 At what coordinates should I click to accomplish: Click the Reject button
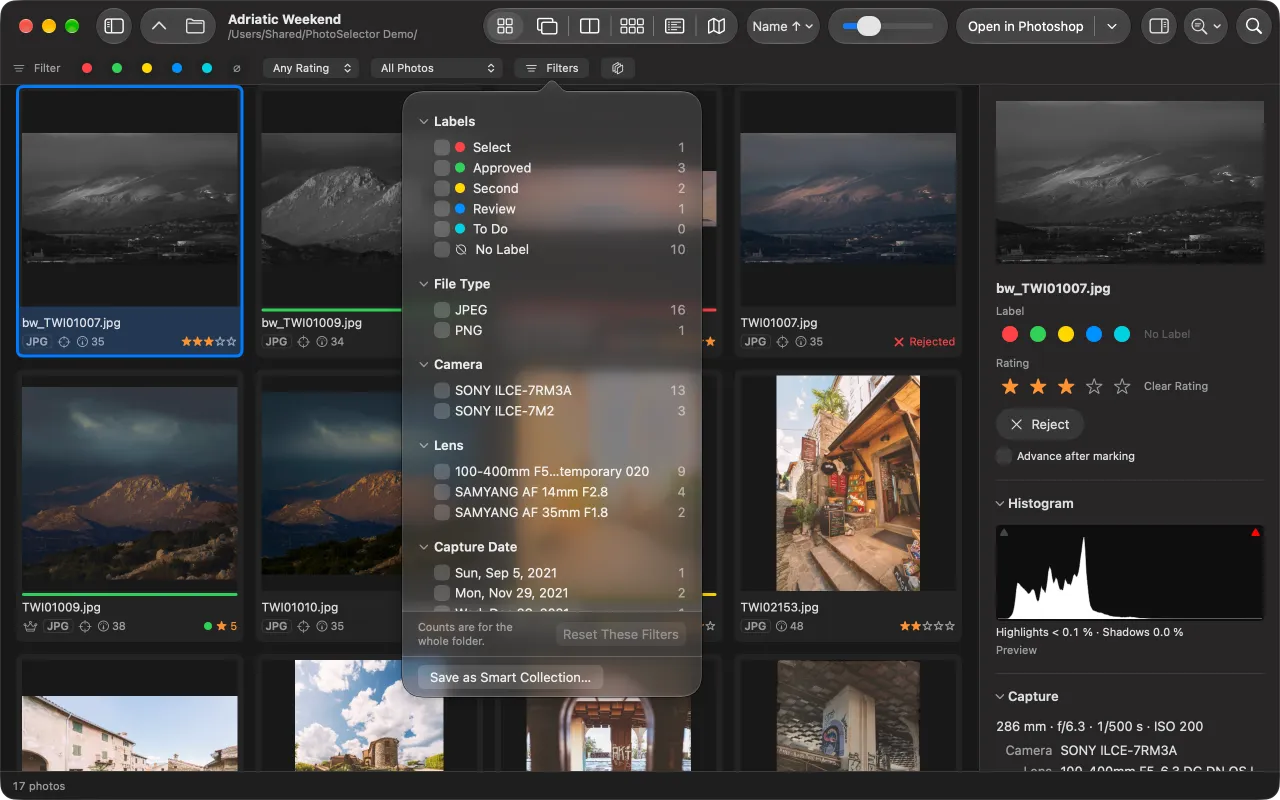[x=1039, y=424]
